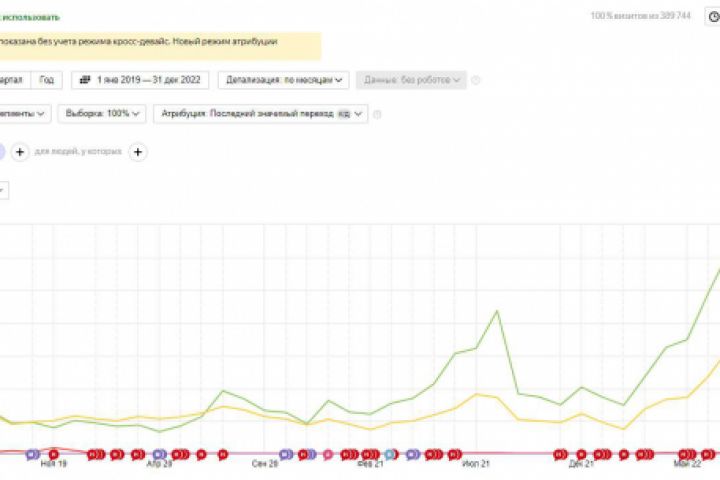
Task: Click pink annotation marker after Сен 20
Action: point(327,454)
